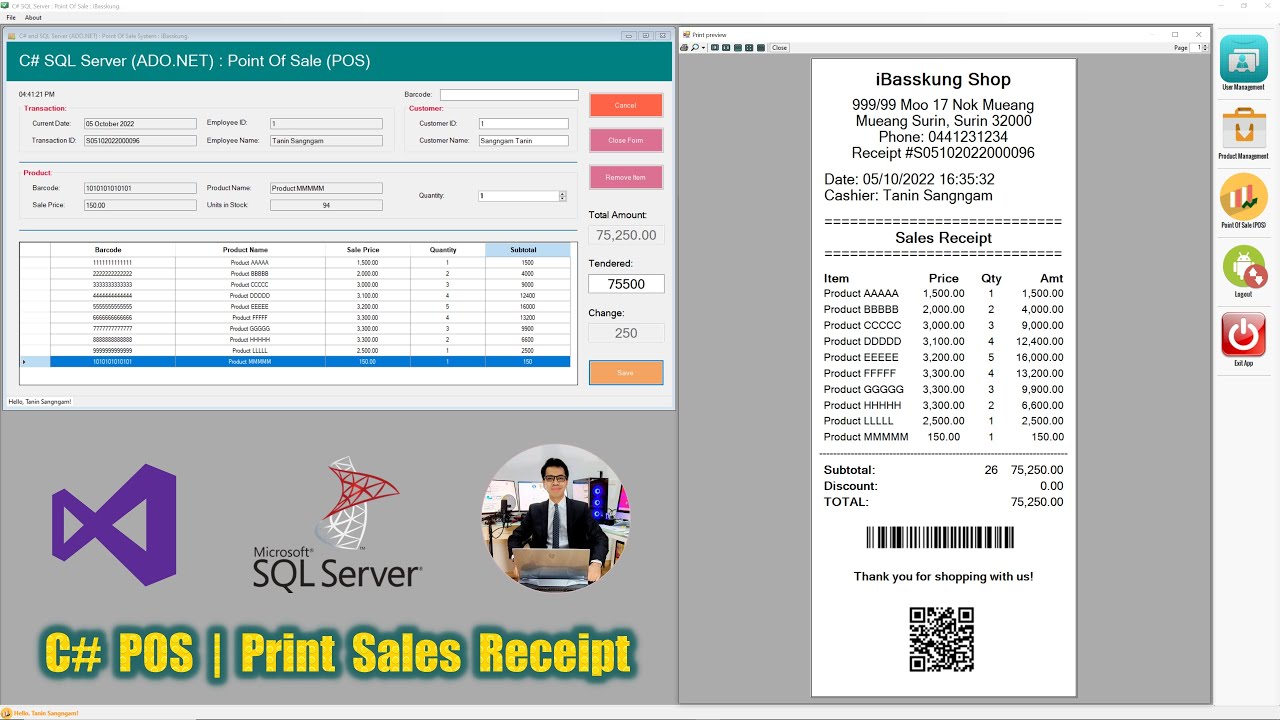Select the Four pages layout icon
The width and height of the screenshot is (1280, 720).
749,47
